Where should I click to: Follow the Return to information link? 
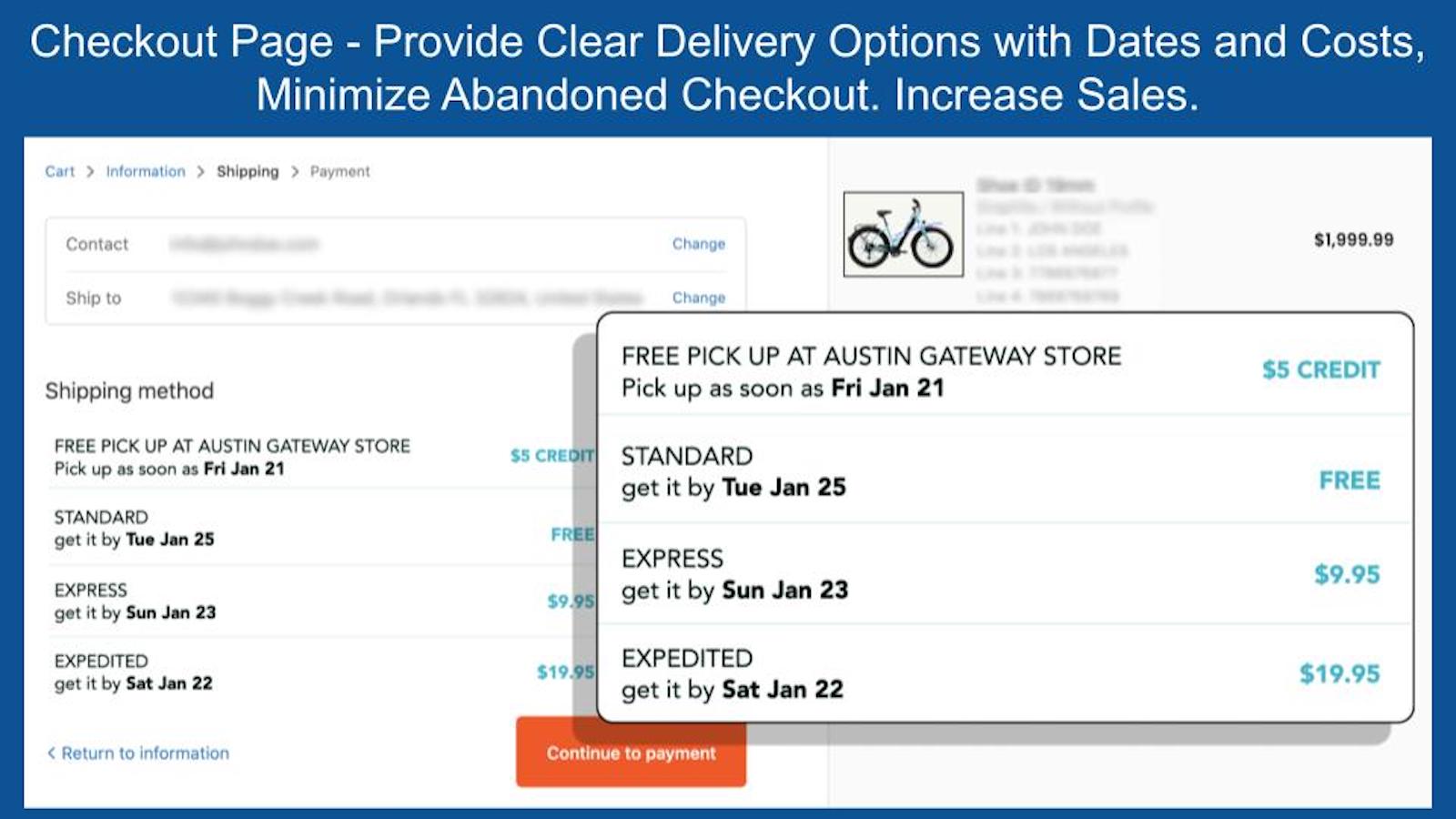point(145,753)
